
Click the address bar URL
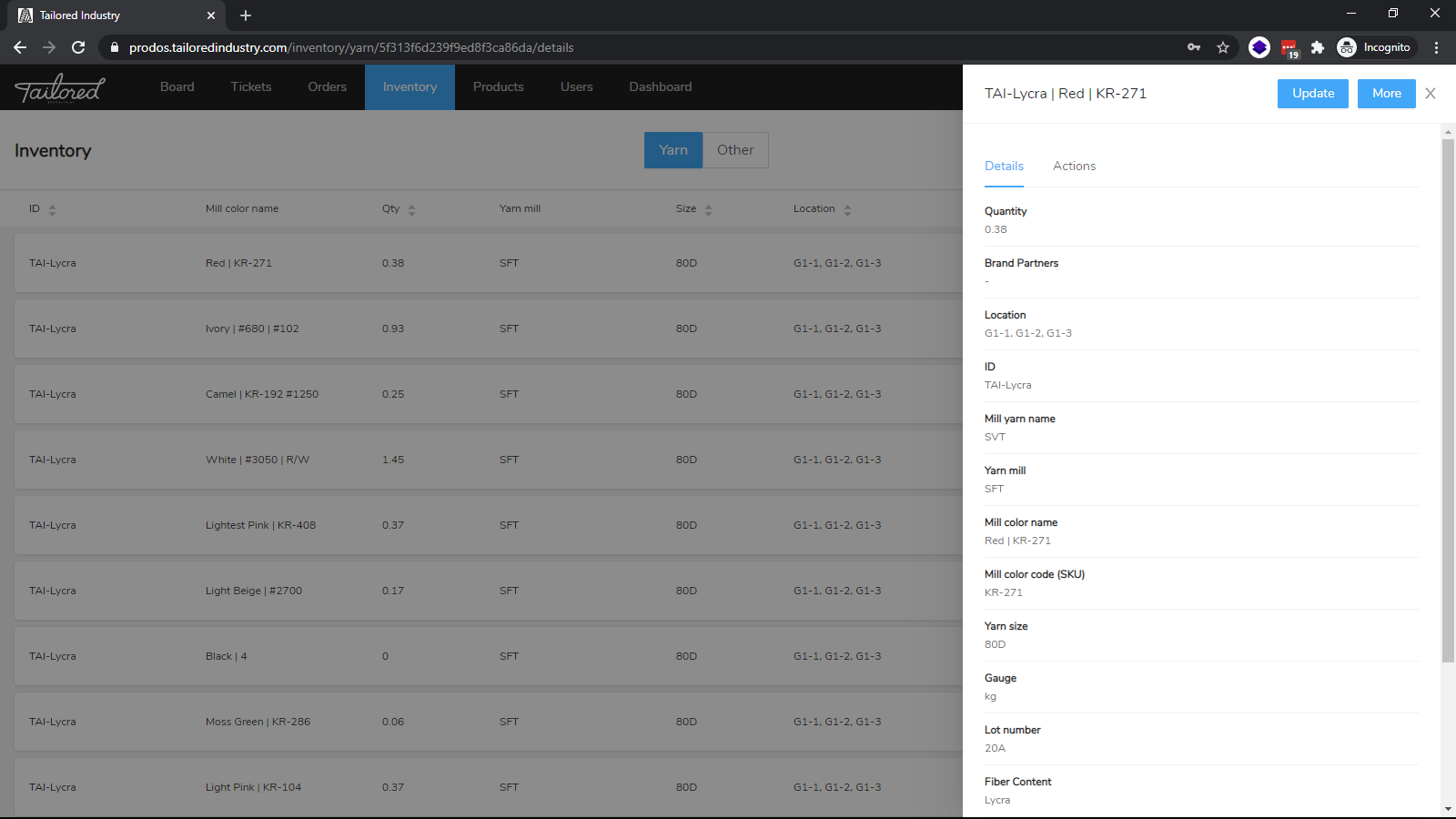[351, 47]
